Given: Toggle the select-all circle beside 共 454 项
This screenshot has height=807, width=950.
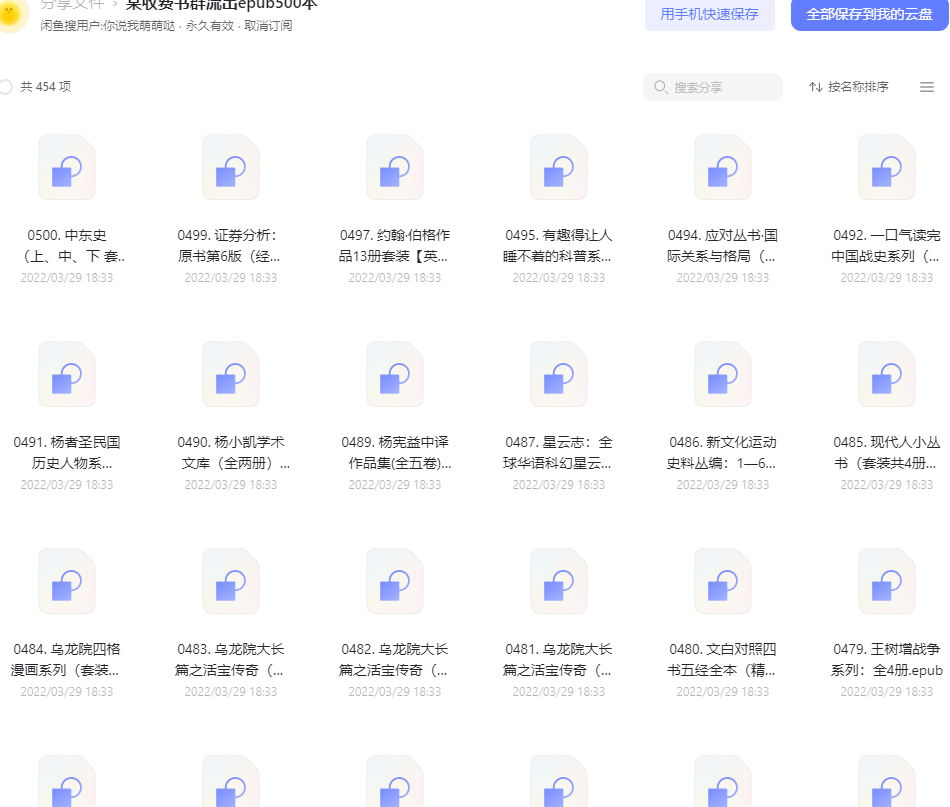Looking at the screenshot, I should coord(6,87).
